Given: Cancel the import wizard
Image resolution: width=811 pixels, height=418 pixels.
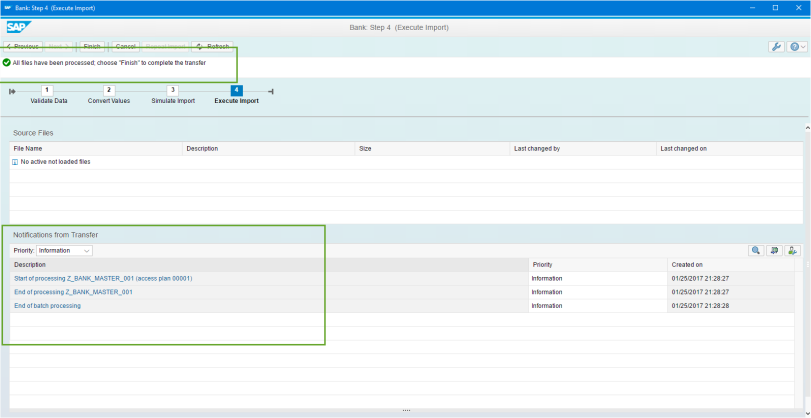Looking at the screenshot, I should (x=125, y=47).
